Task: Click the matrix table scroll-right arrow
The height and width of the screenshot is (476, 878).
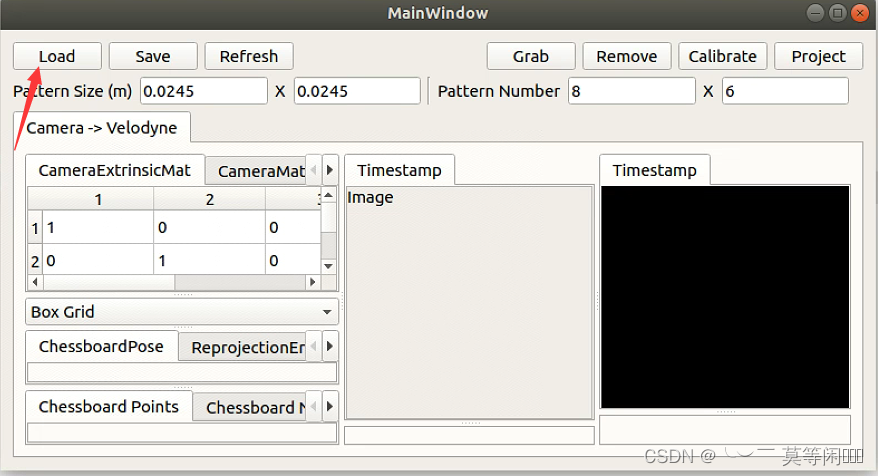Action: pyautogui.click(x=312, y=282)
